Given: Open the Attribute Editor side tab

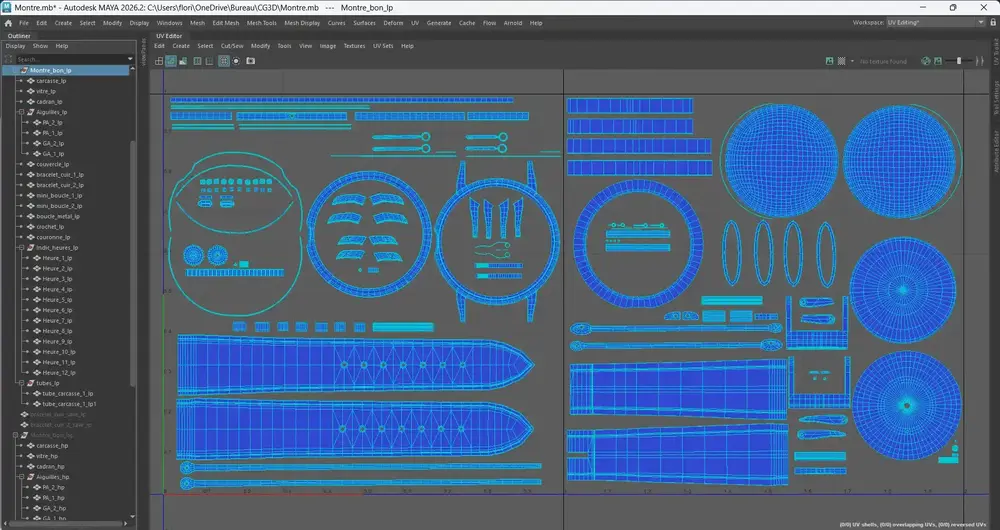Looking at the screenshot, I should (x=996, y=152).
